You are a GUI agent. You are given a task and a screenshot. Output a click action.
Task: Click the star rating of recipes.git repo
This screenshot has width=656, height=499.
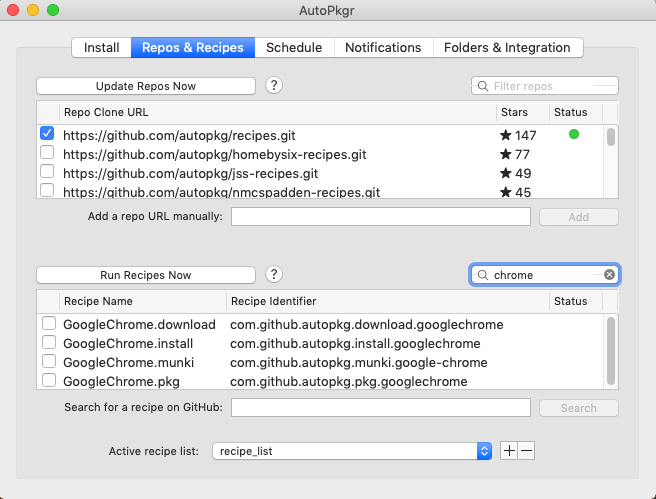[x=518, y=134]
